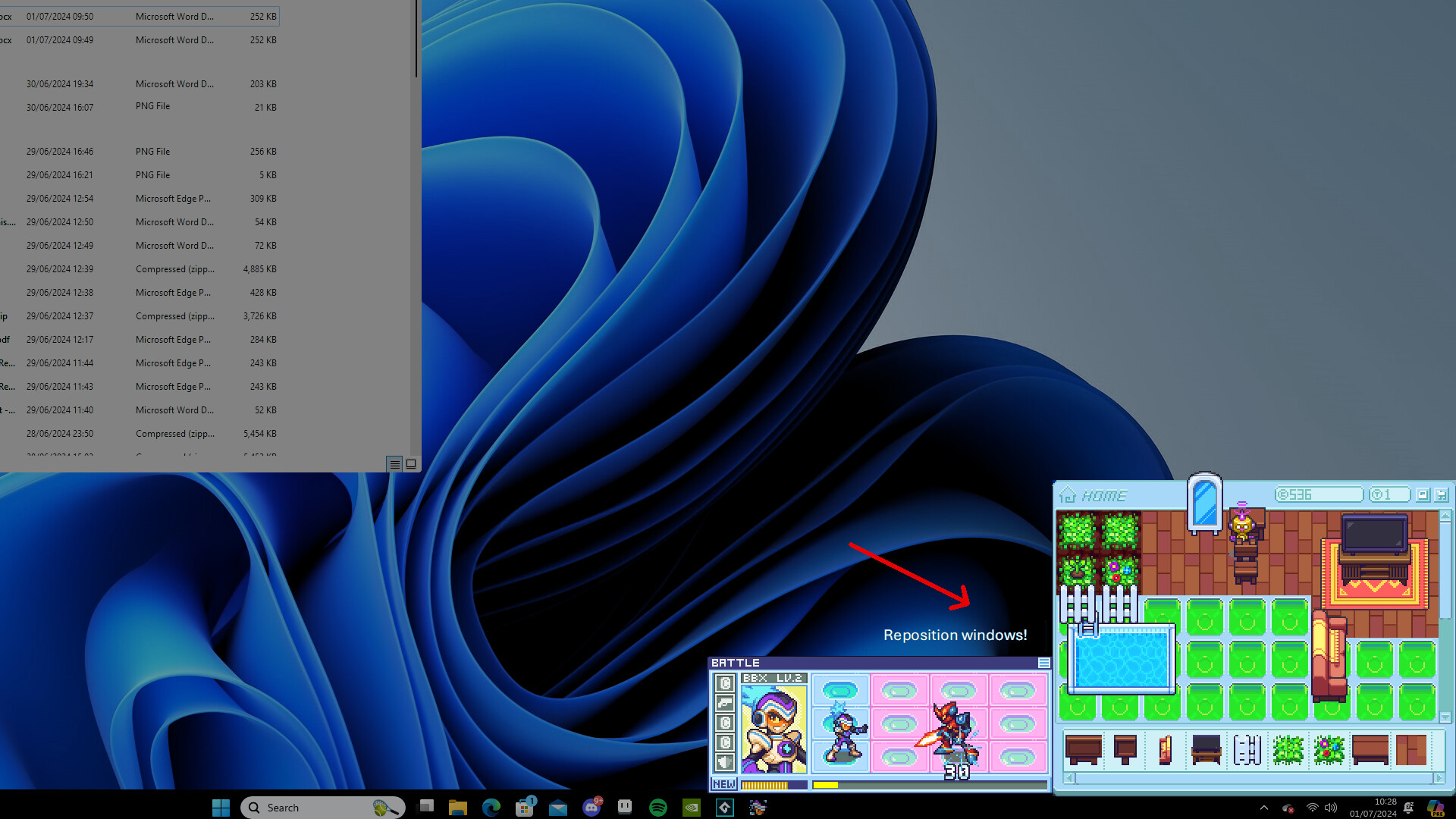Select the home icon in top-left game panel
This screenshot has width=1456, height=819.
[1067, 495]
